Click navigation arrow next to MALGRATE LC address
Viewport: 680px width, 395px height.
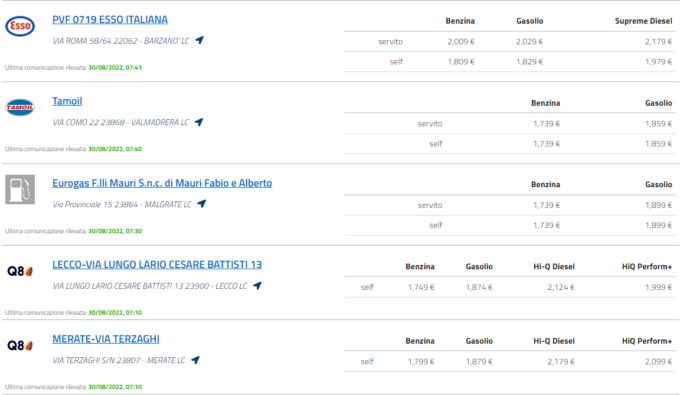(202, 203)
